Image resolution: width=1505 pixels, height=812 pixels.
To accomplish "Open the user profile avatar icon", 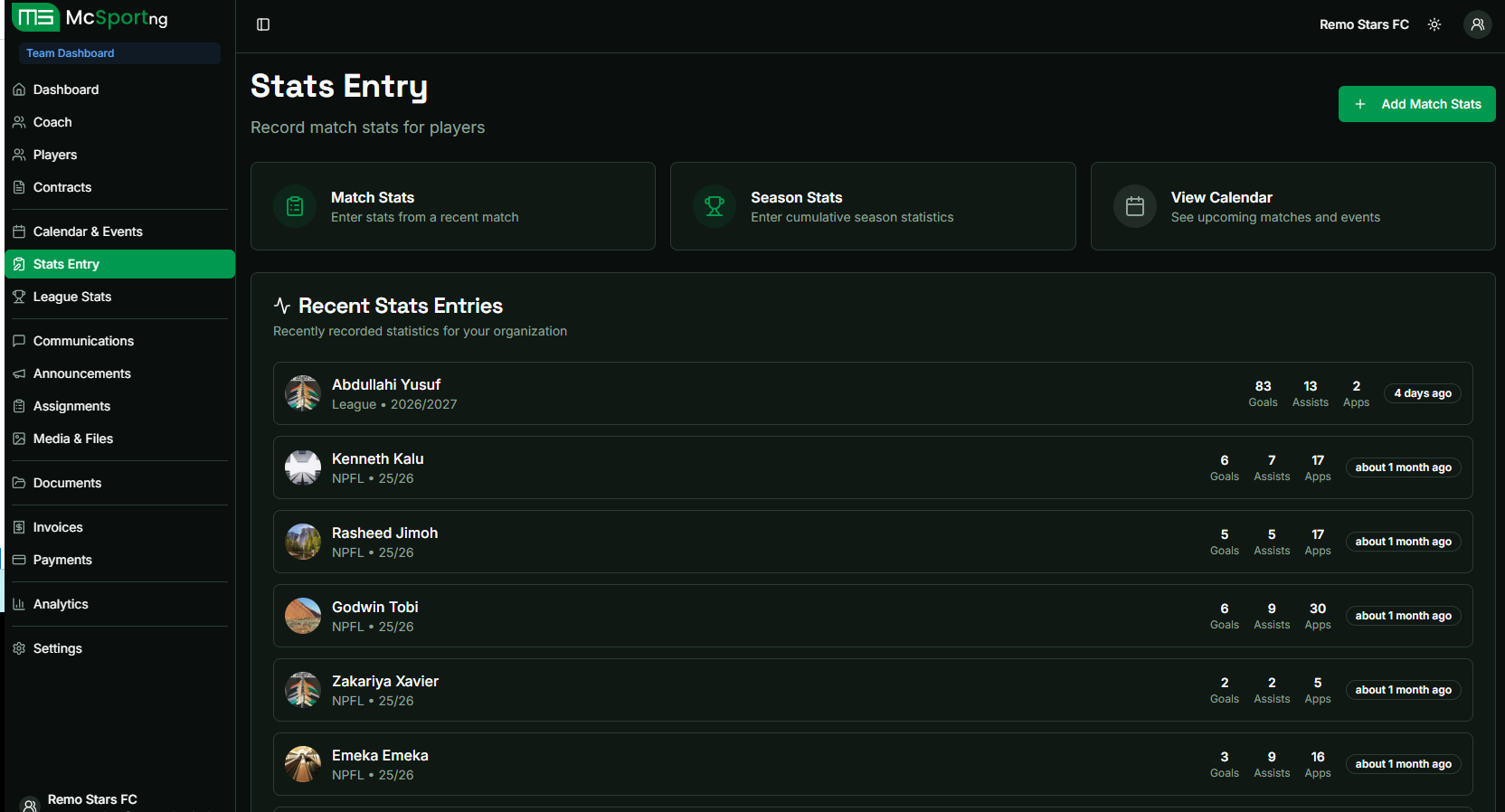I will pos(1477,24).
